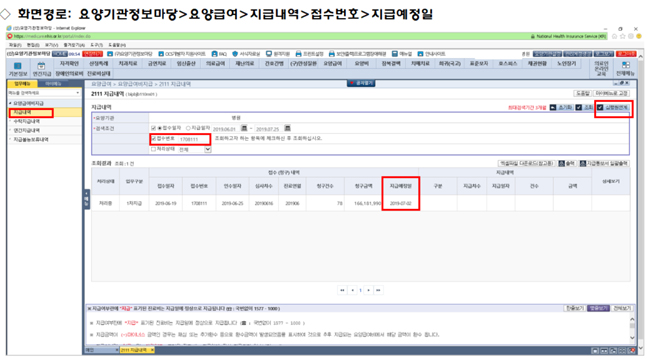Go to the next results page
This screenshot has height=362, width=650.
coord(369,290)
